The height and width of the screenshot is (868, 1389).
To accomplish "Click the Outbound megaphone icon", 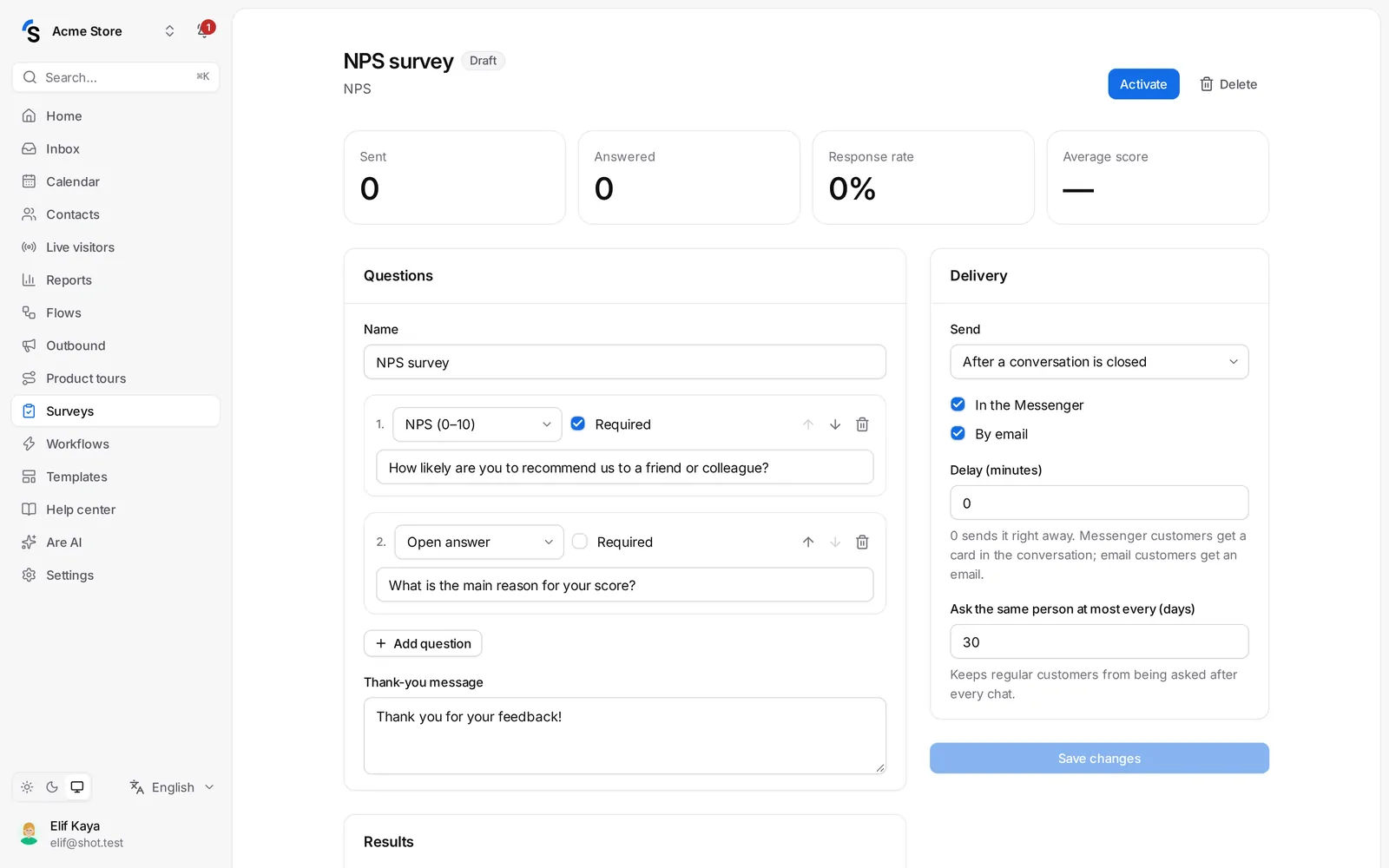I will [x=29, y=345].
